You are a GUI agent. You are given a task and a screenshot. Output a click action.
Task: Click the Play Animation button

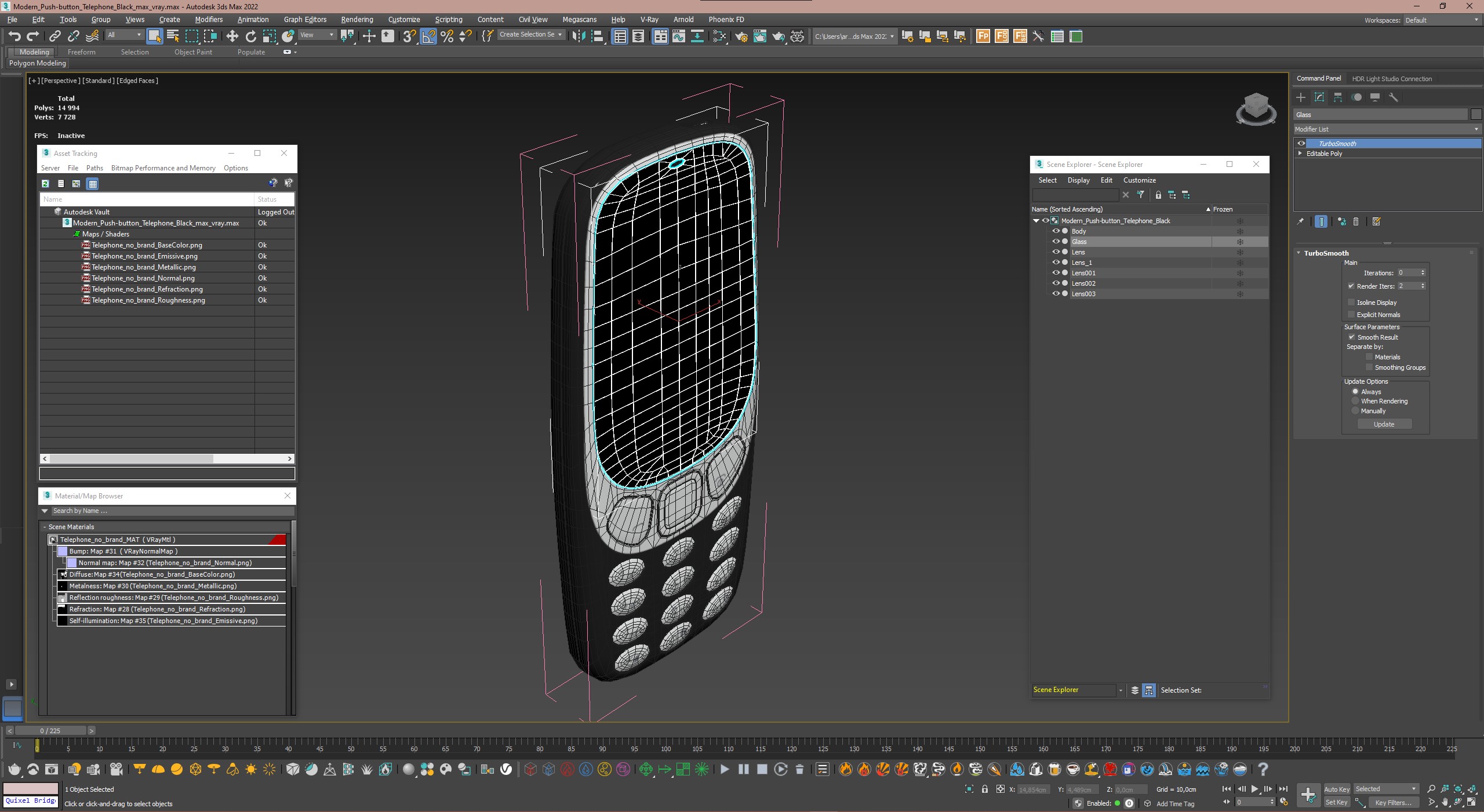coord(1254,789)
